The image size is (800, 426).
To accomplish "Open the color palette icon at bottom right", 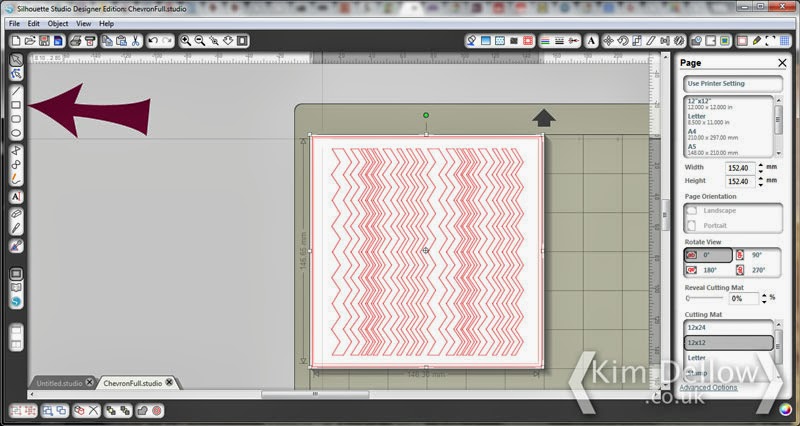I will click(x=785, y=409).
